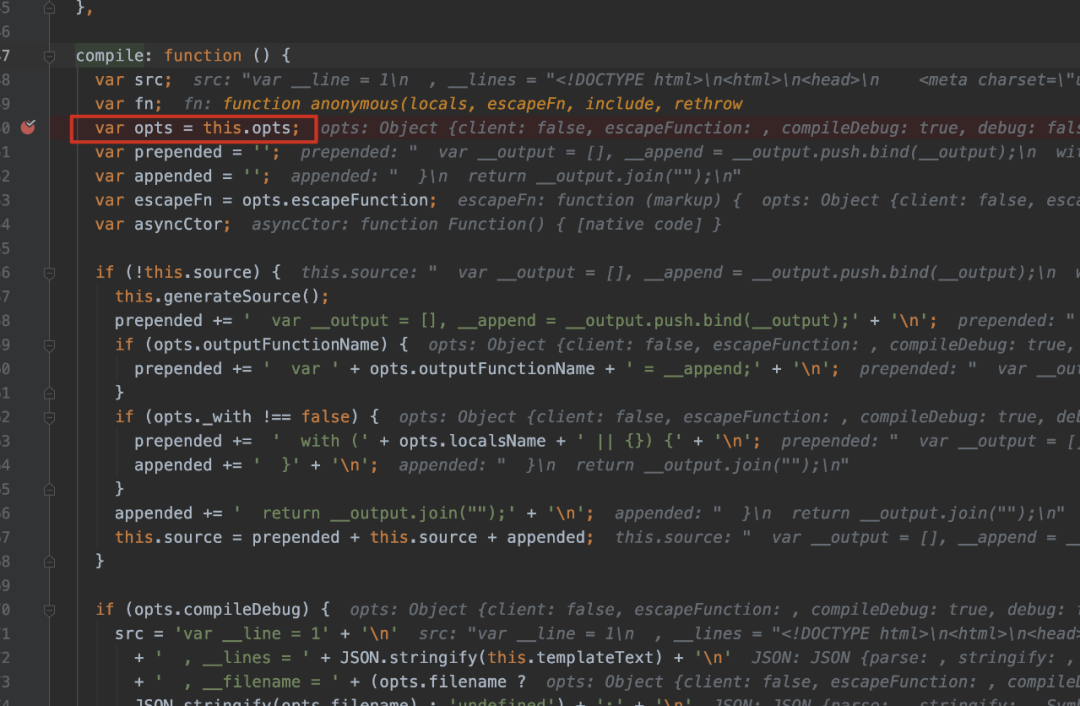Click the '(opts.filename ?' expression

tap(448, 682)
